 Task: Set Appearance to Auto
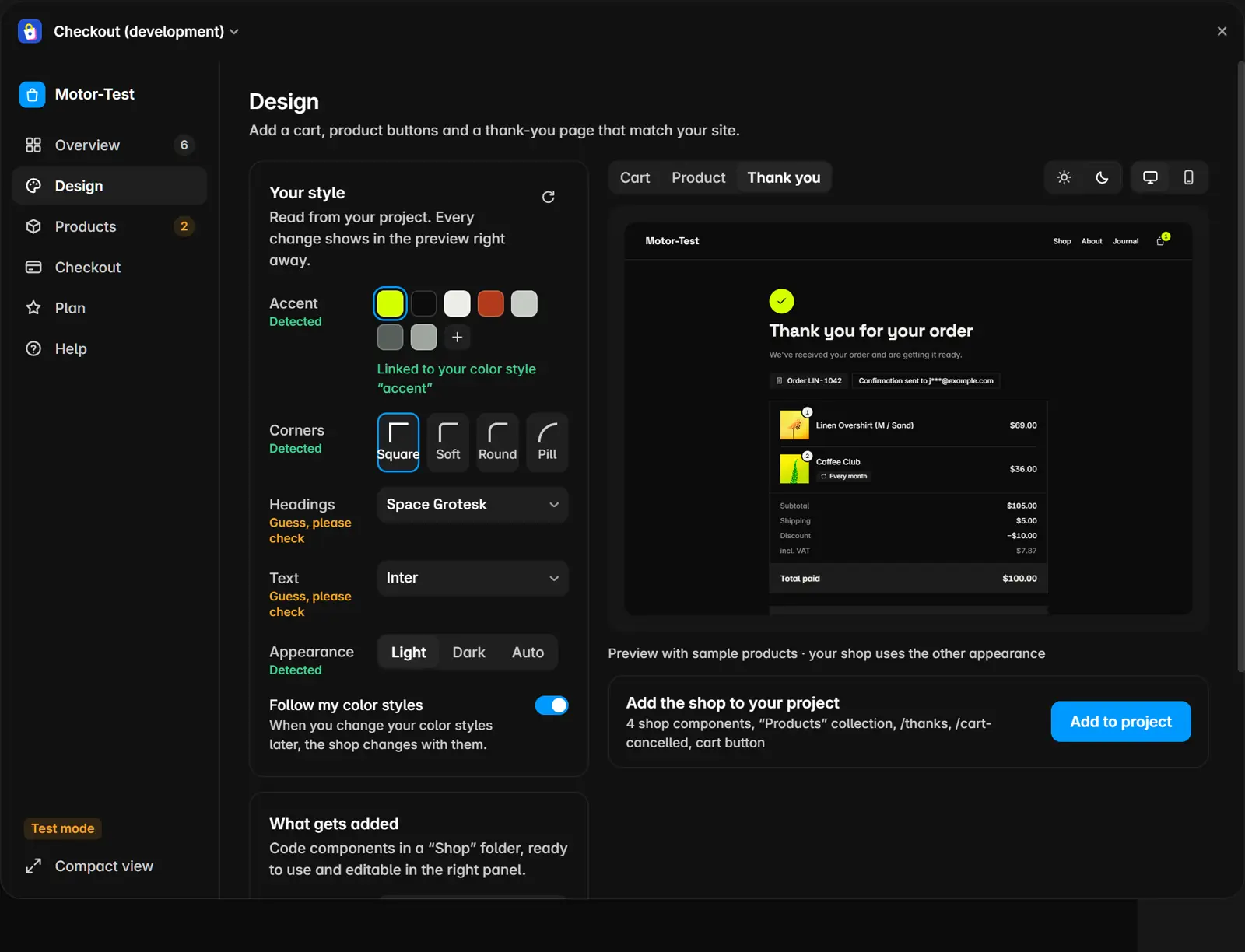click(528, 653)
